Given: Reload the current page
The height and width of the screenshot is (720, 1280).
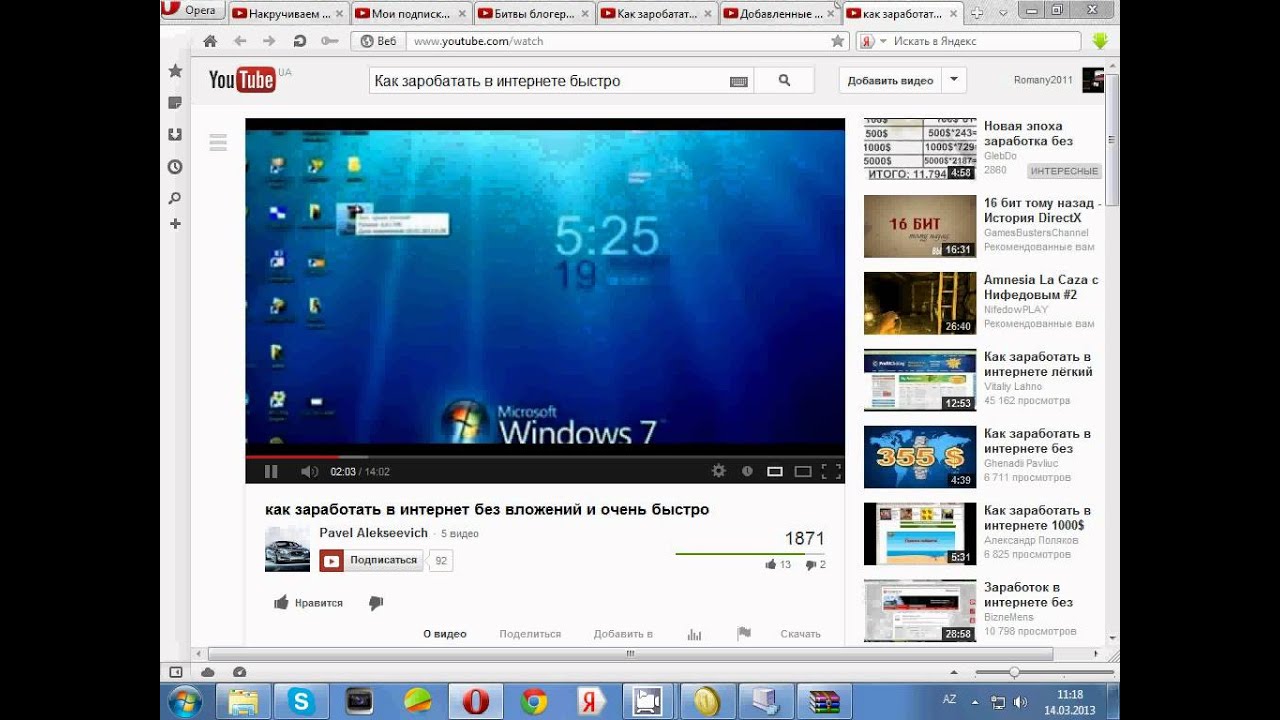Looking at the screenshot, I should tap(299, 41).
